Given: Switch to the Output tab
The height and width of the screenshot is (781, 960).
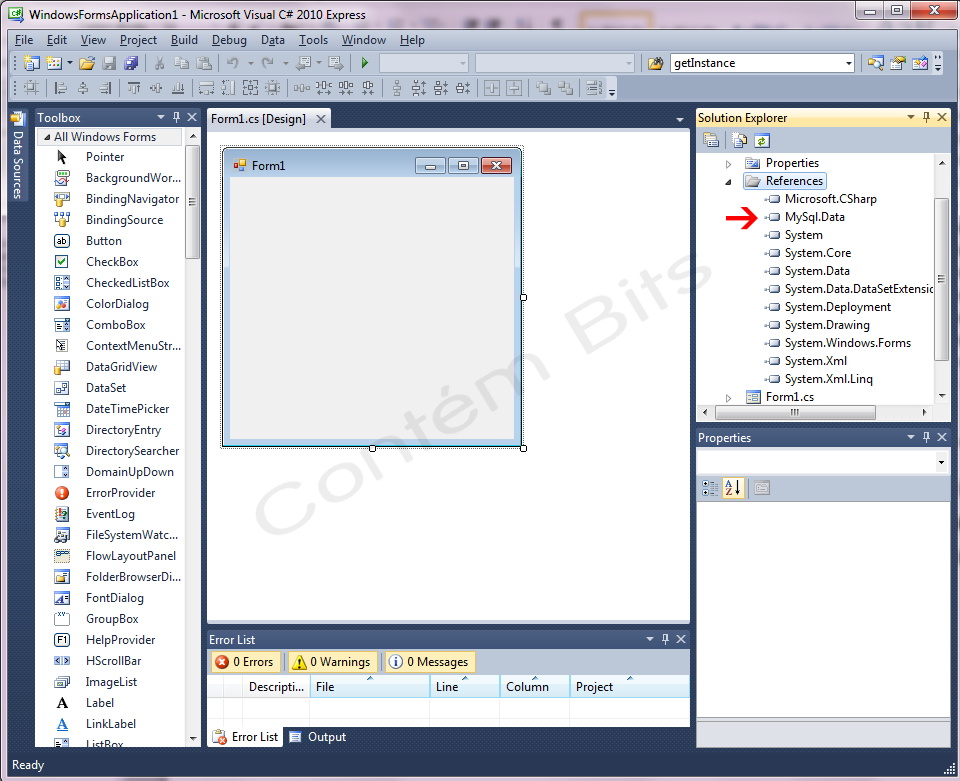Looking at the screenshot, I should click(318, 737).
